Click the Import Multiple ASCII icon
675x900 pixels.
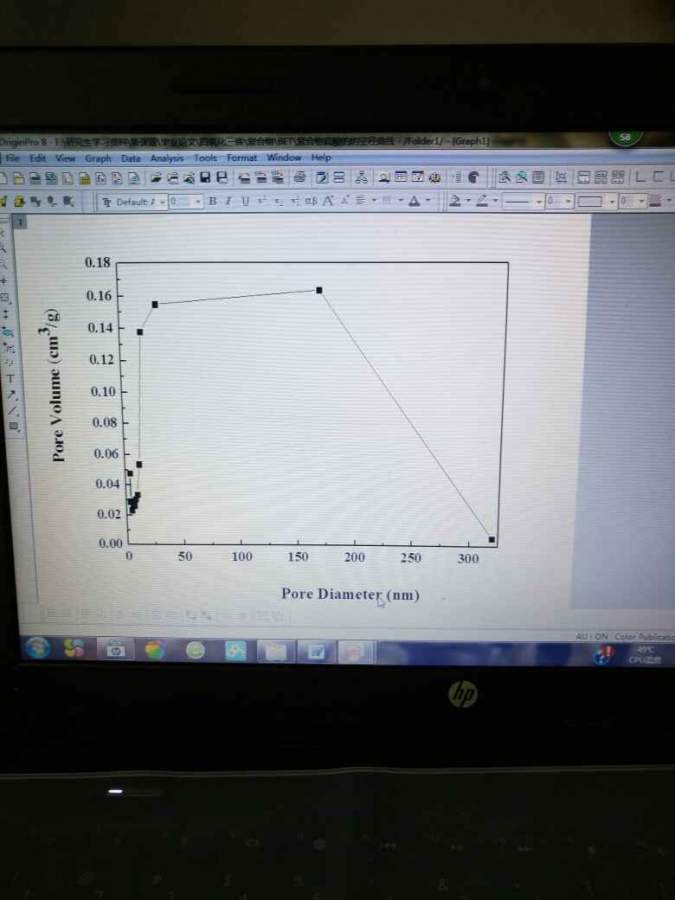[x=277, y=178]
